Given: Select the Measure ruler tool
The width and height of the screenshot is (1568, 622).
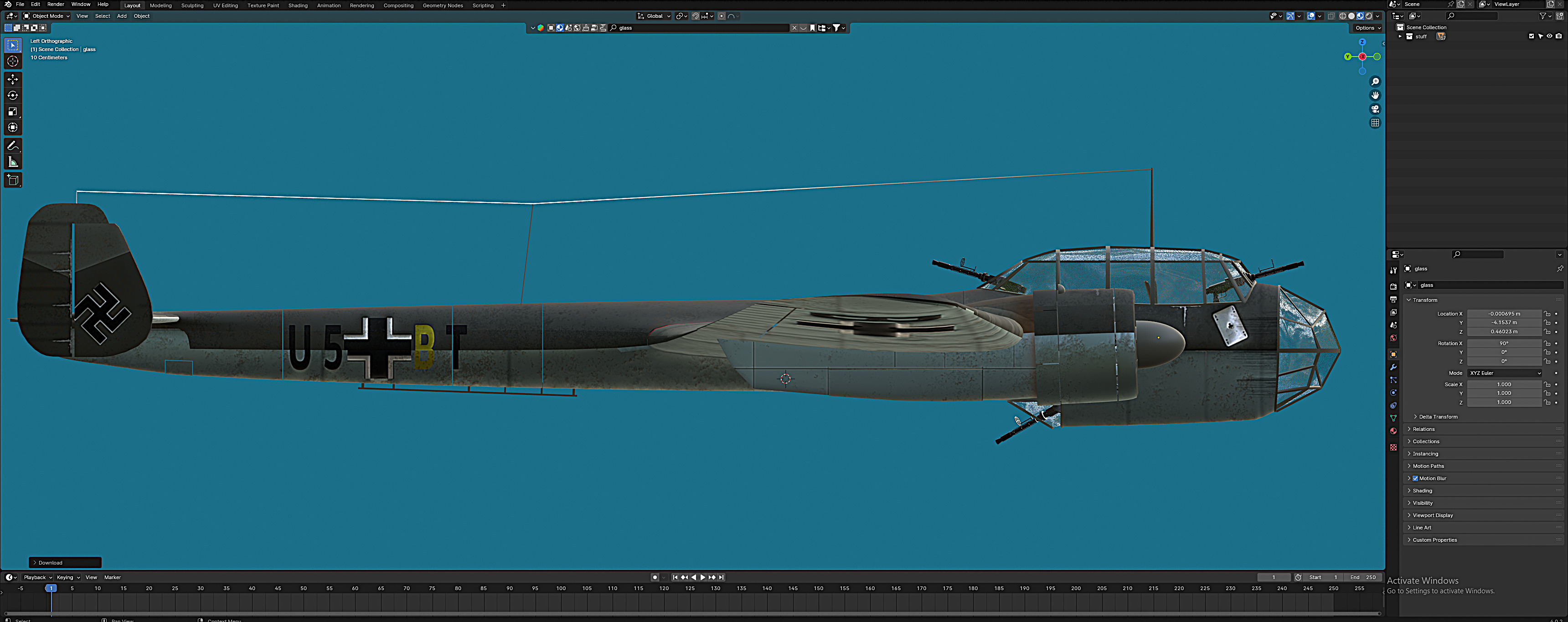Looking at the screenshot, I should click(x=13, y=161).
